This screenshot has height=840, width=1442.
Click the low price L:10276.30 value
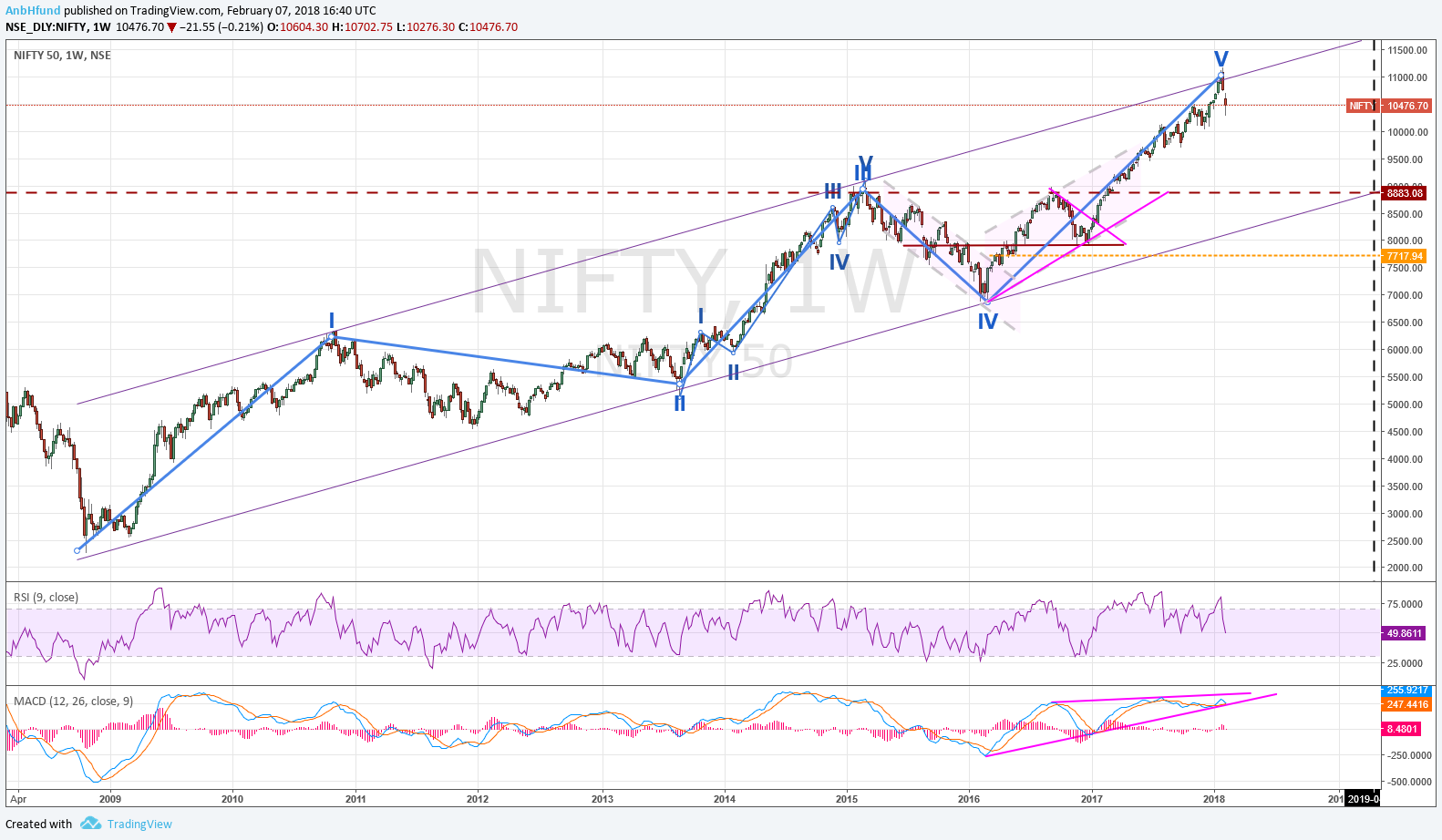[425, 27]
